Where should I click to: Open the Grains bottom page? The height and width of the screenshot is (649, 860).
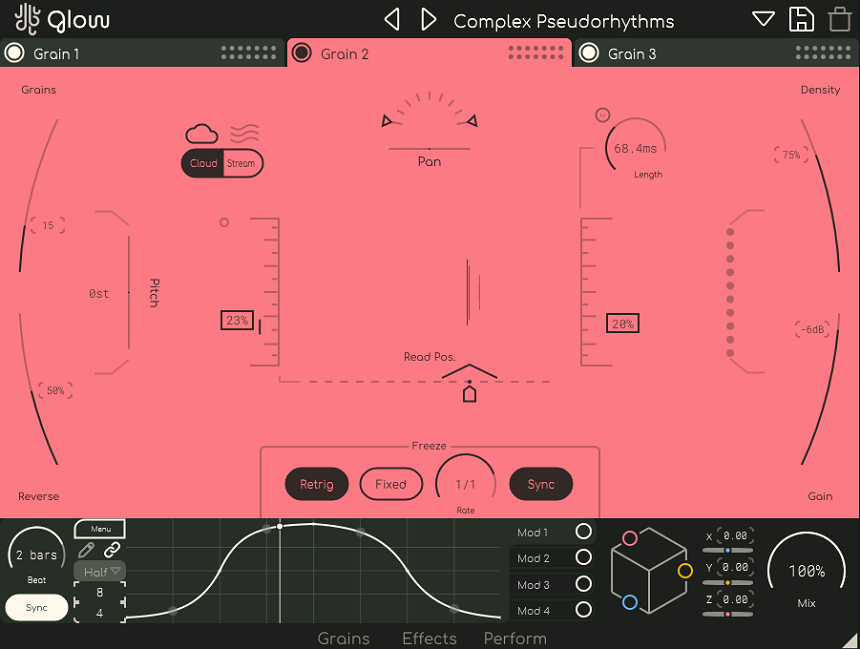(x=343, y=639)
